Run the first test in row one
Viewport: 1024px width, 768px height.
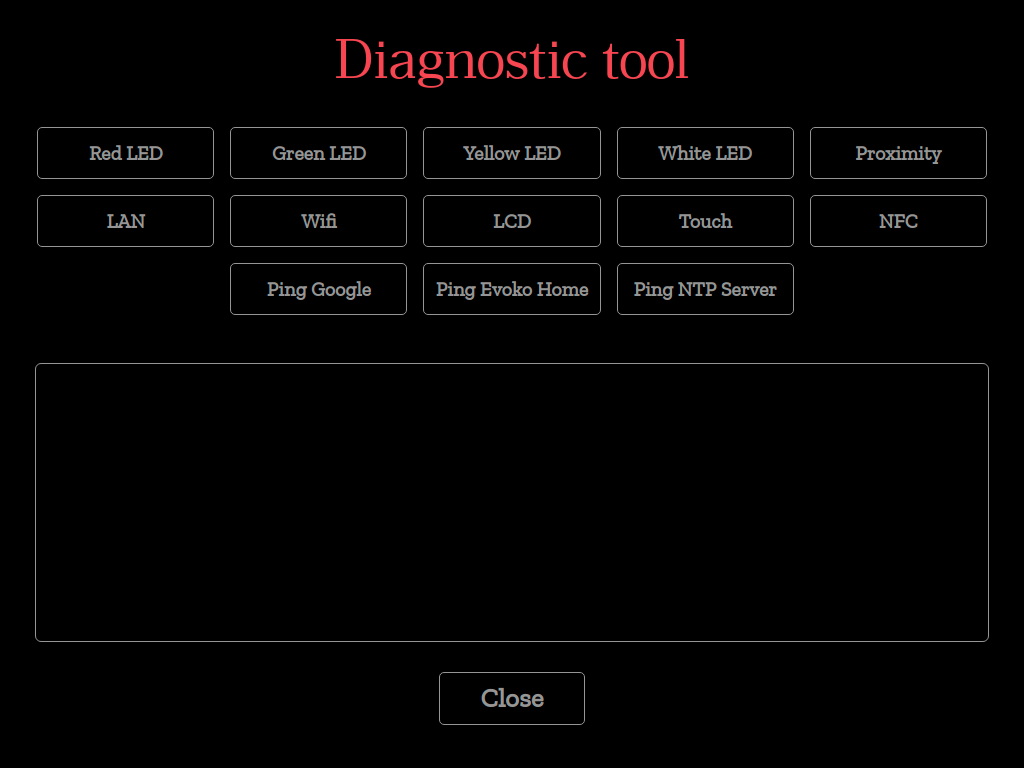(x=125, y=153)
